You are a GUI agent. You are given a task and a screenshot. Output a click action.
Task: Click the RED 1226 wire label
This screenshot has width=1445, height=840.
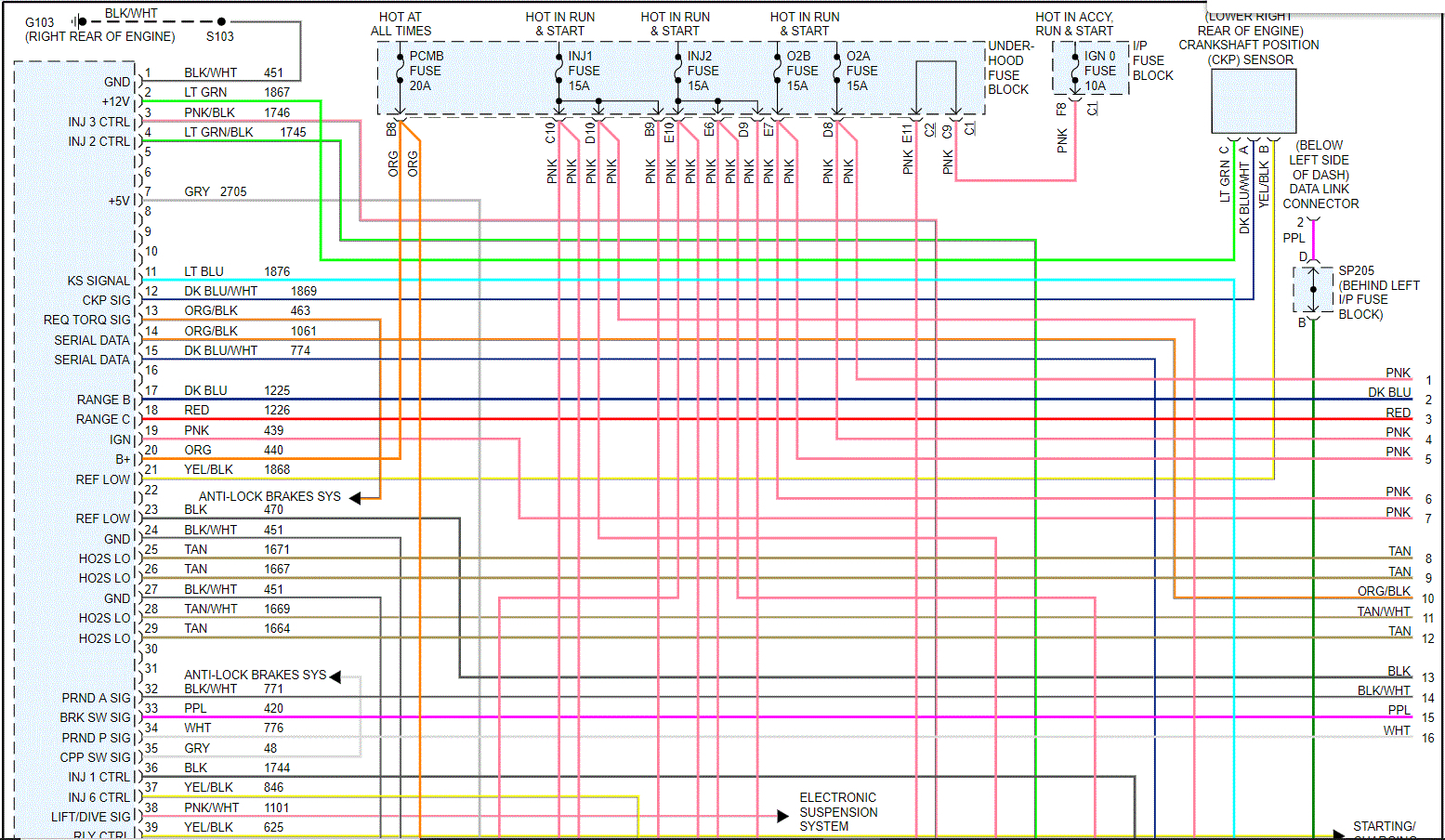(x=237, y=410)
